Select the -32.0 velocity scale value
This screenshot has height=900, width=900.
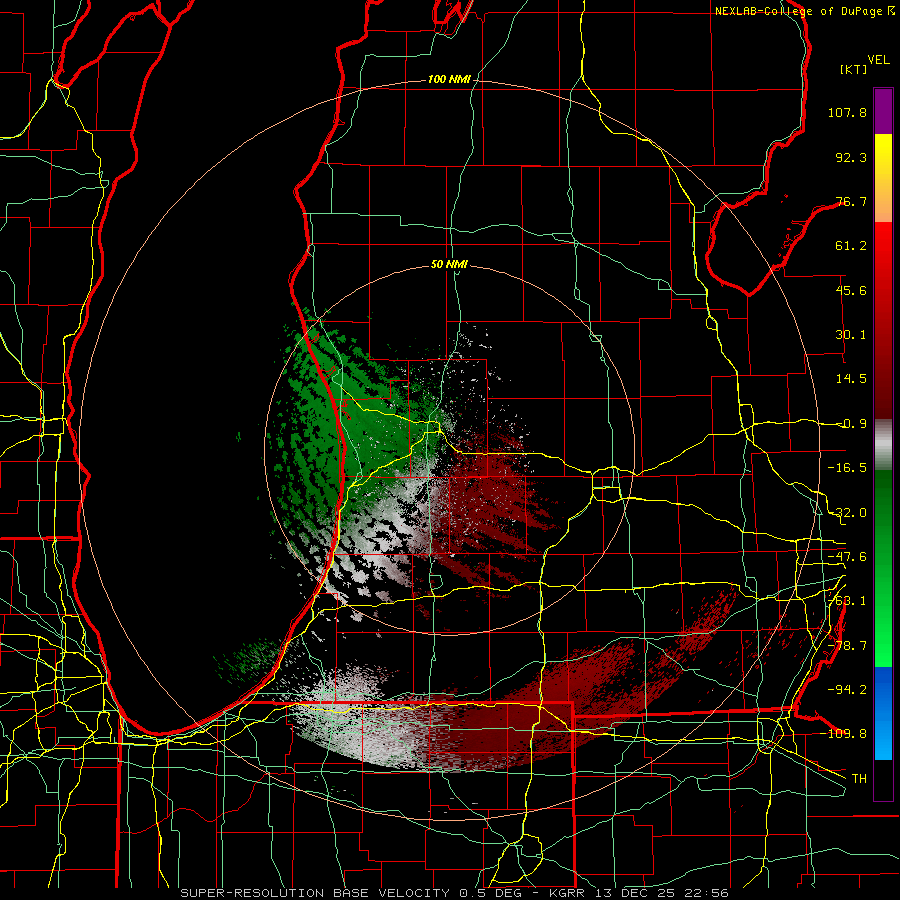(847, 513)
